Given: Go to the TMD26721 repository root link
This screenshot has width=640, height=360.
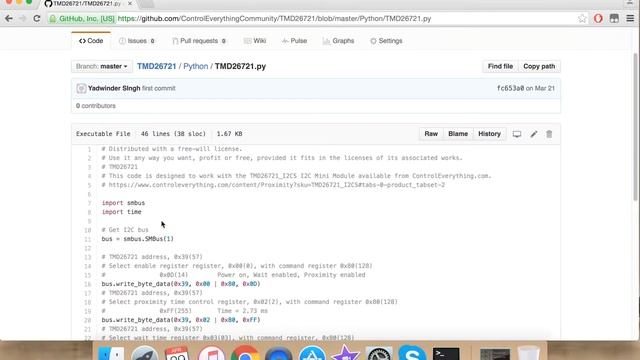Looking at the screenshot, I should click(156, 66).
